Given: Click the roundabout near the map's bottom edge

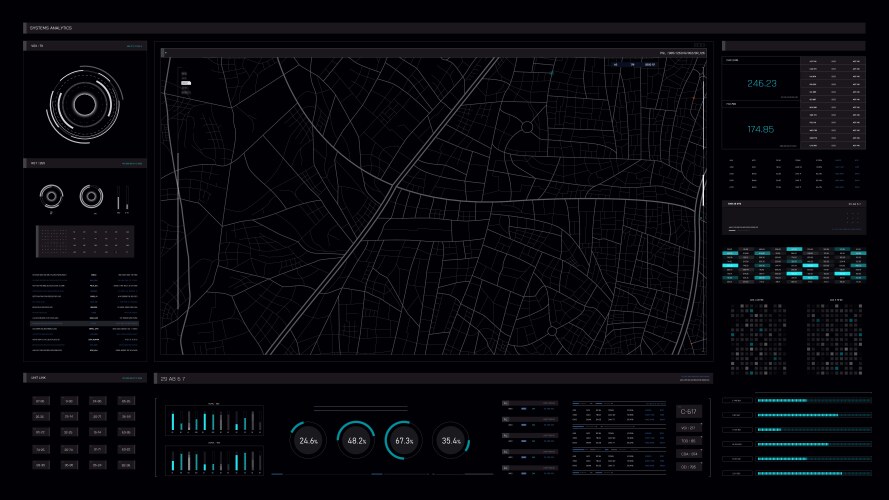Looking at the screenshot, I should coord(550,330).
